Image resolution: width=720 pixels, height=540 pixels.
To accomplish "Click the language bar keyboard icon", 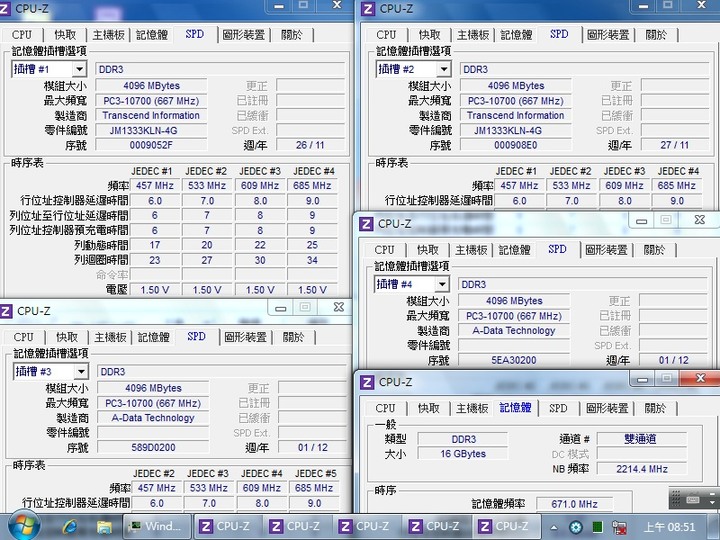I will pyautogui.click(x=693, y=499).
